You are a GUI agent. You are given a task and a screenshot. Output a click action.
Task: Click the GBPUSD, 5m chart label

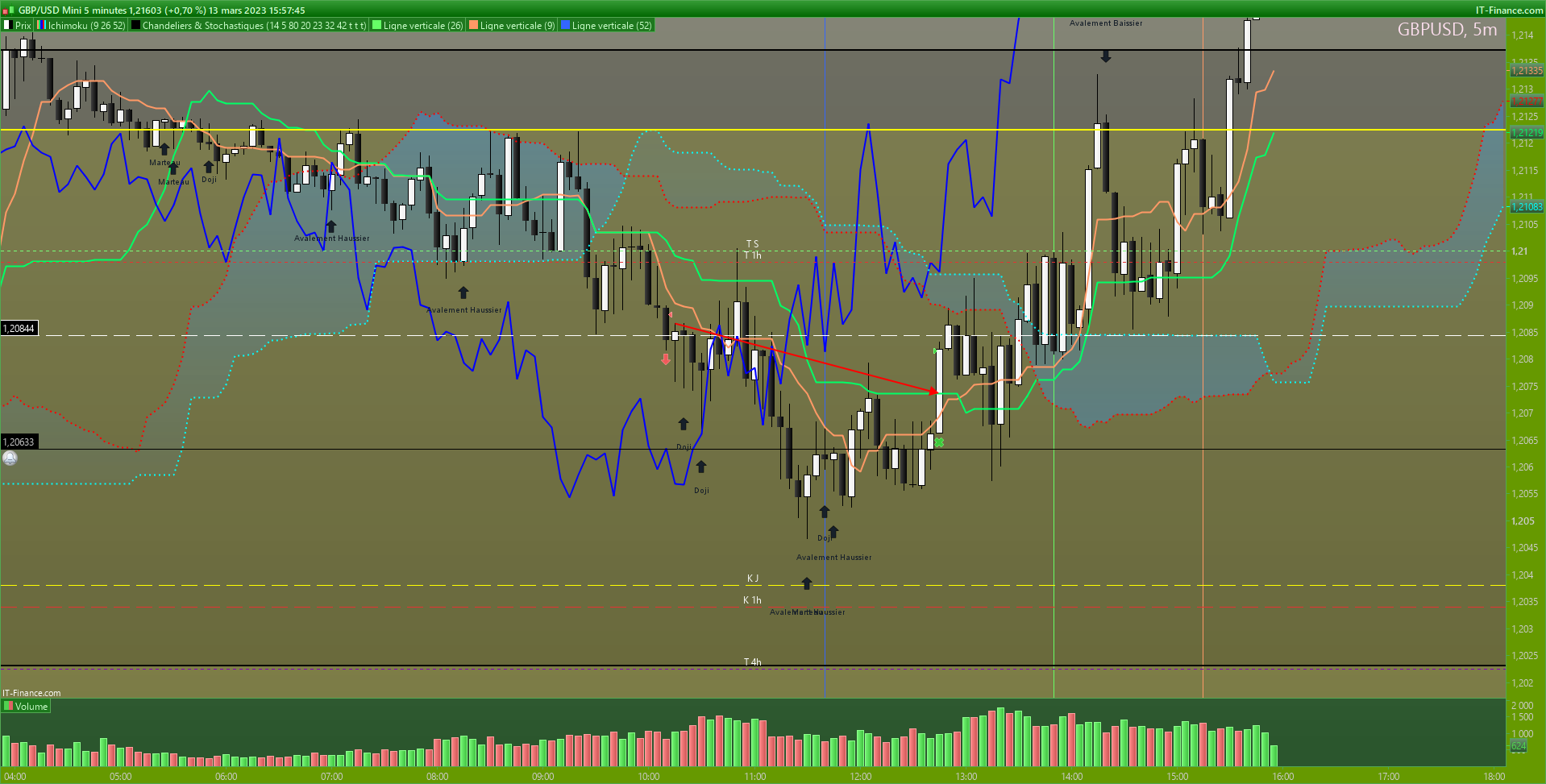click(1447, 30)
